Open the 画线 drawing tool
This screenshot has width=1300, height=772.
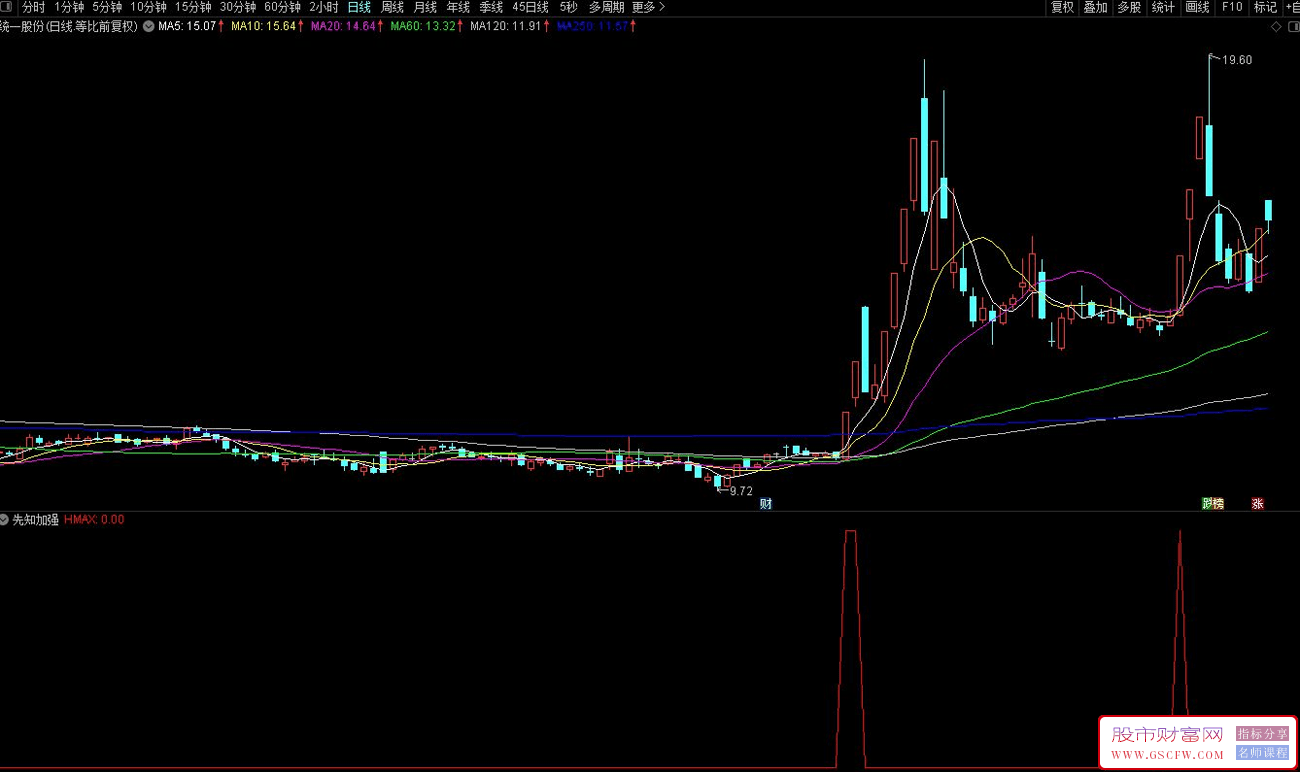1197,7
